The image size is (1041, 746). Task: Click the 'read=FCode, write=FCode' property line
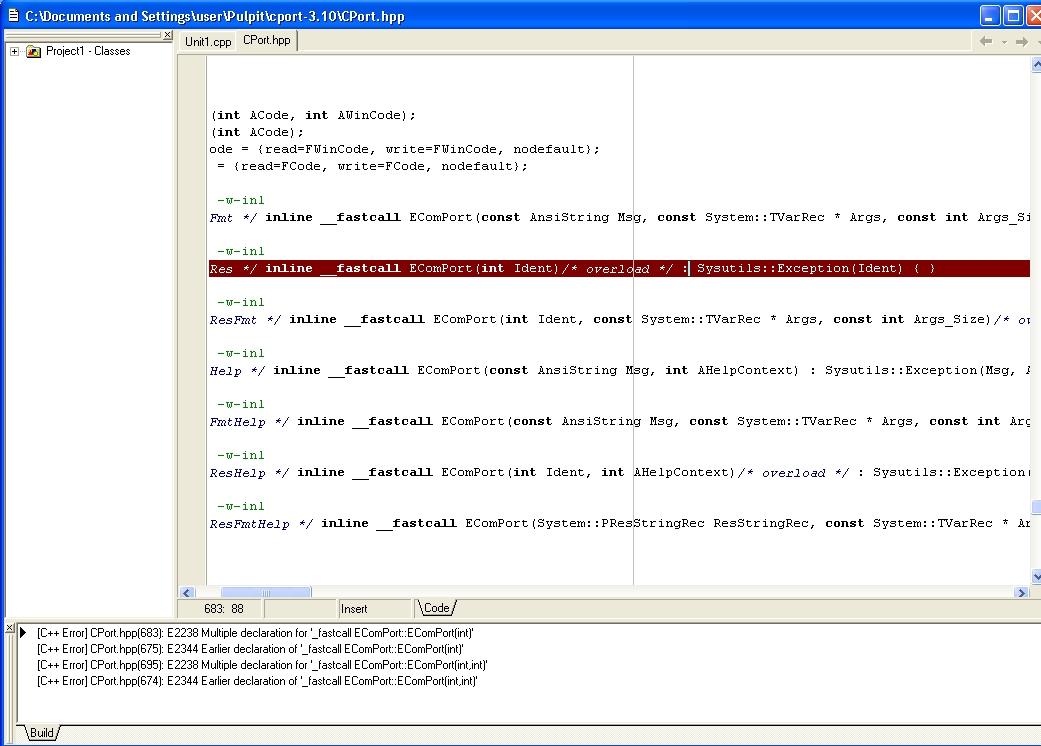(x=372, y=166)
